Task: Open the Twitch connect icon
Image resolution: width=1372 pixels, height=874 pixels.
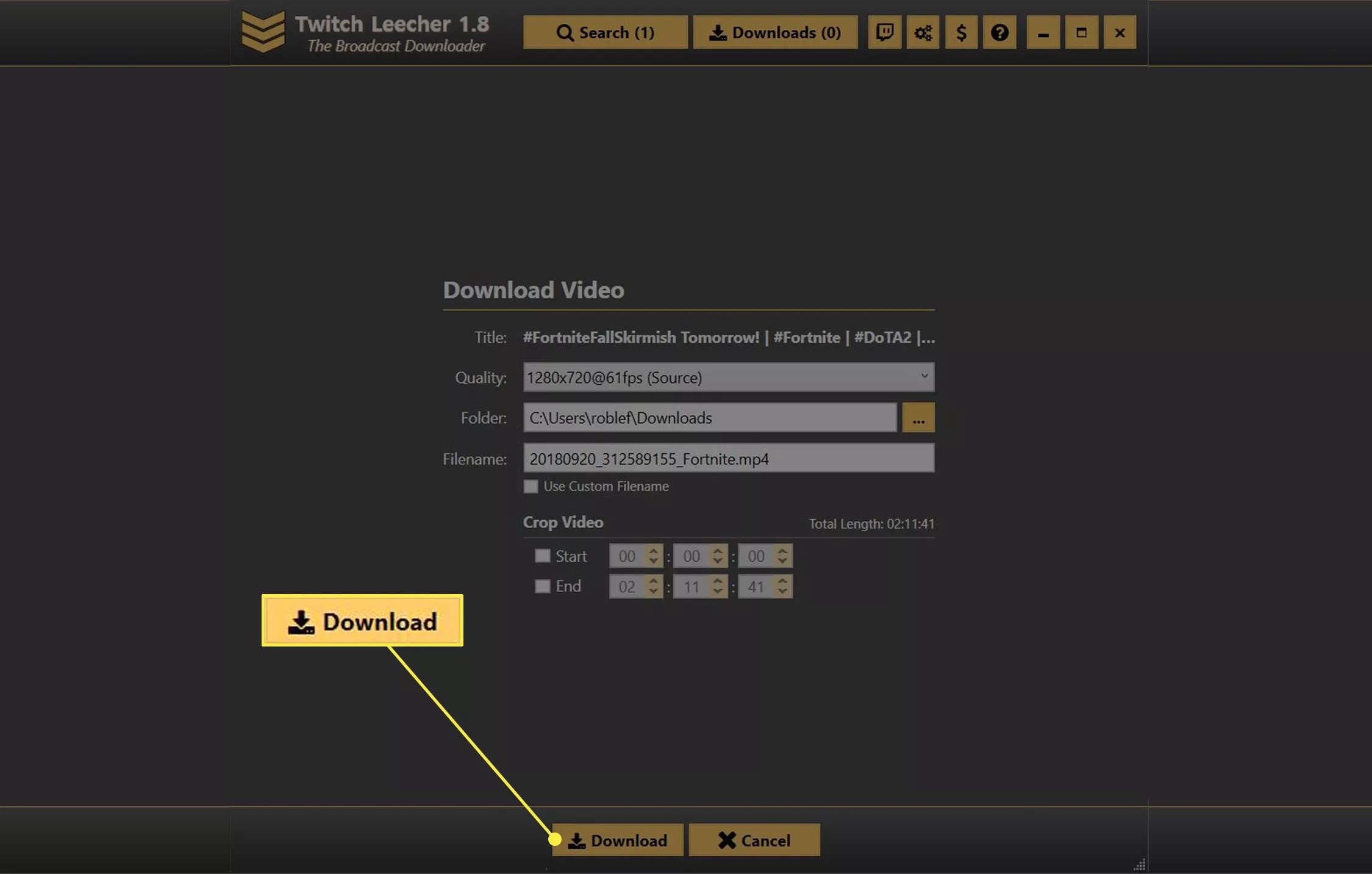Action: (884, 32)
